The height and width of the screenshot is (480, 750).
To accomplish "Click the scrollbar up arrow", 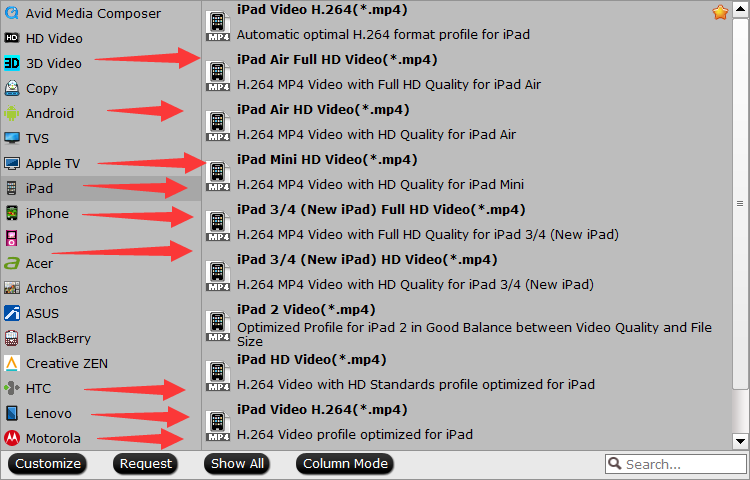I will [740, 9].
